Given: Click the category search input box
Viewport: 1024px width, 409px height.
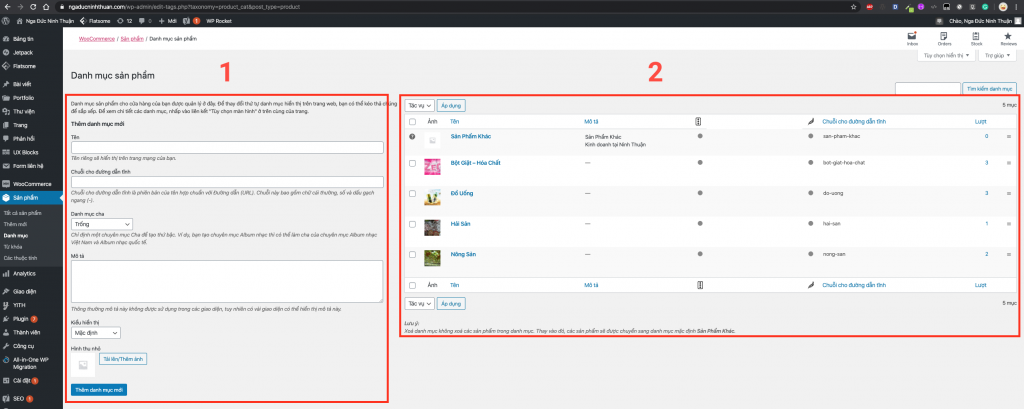Looking at the screenshot, I should pos(927,88).
